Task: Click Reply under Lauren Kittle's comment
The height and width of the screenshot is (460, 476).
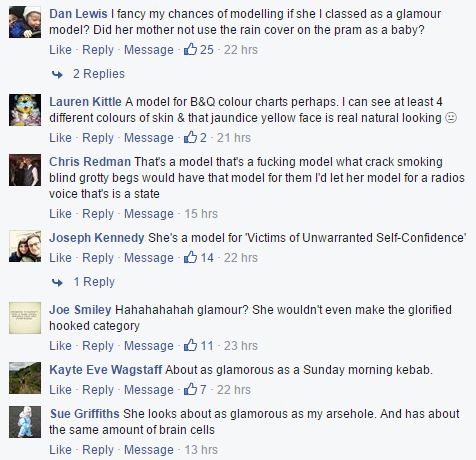Action: click(98, 138)
